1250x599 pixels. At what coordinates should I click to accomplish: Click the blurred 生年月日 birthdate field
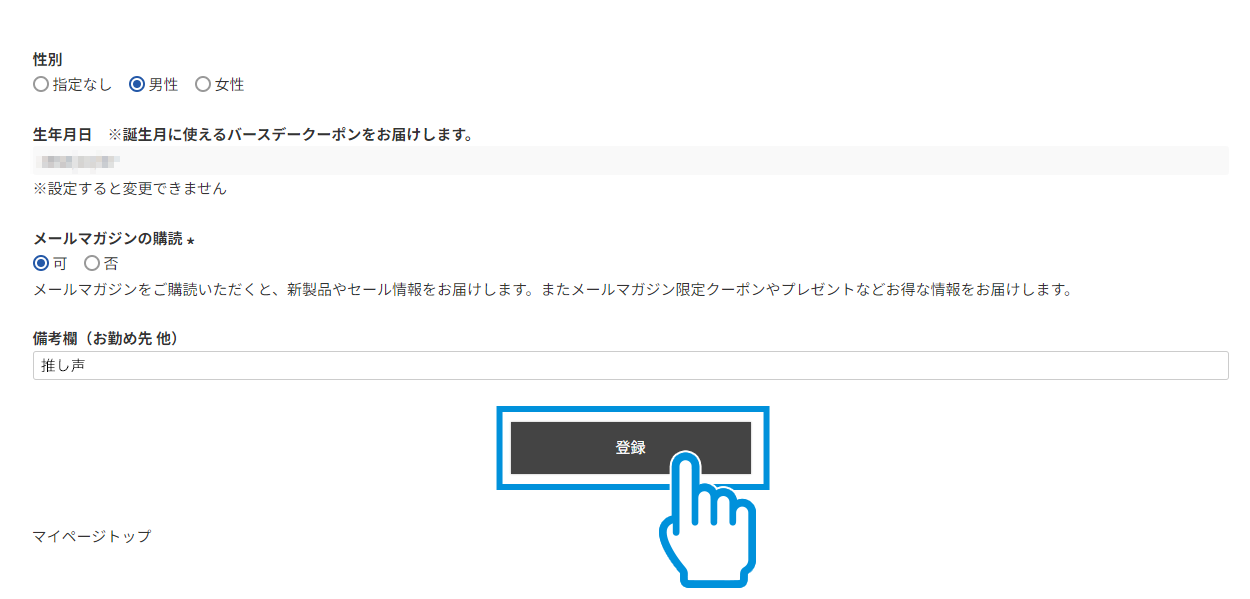(x=631, y=160)
